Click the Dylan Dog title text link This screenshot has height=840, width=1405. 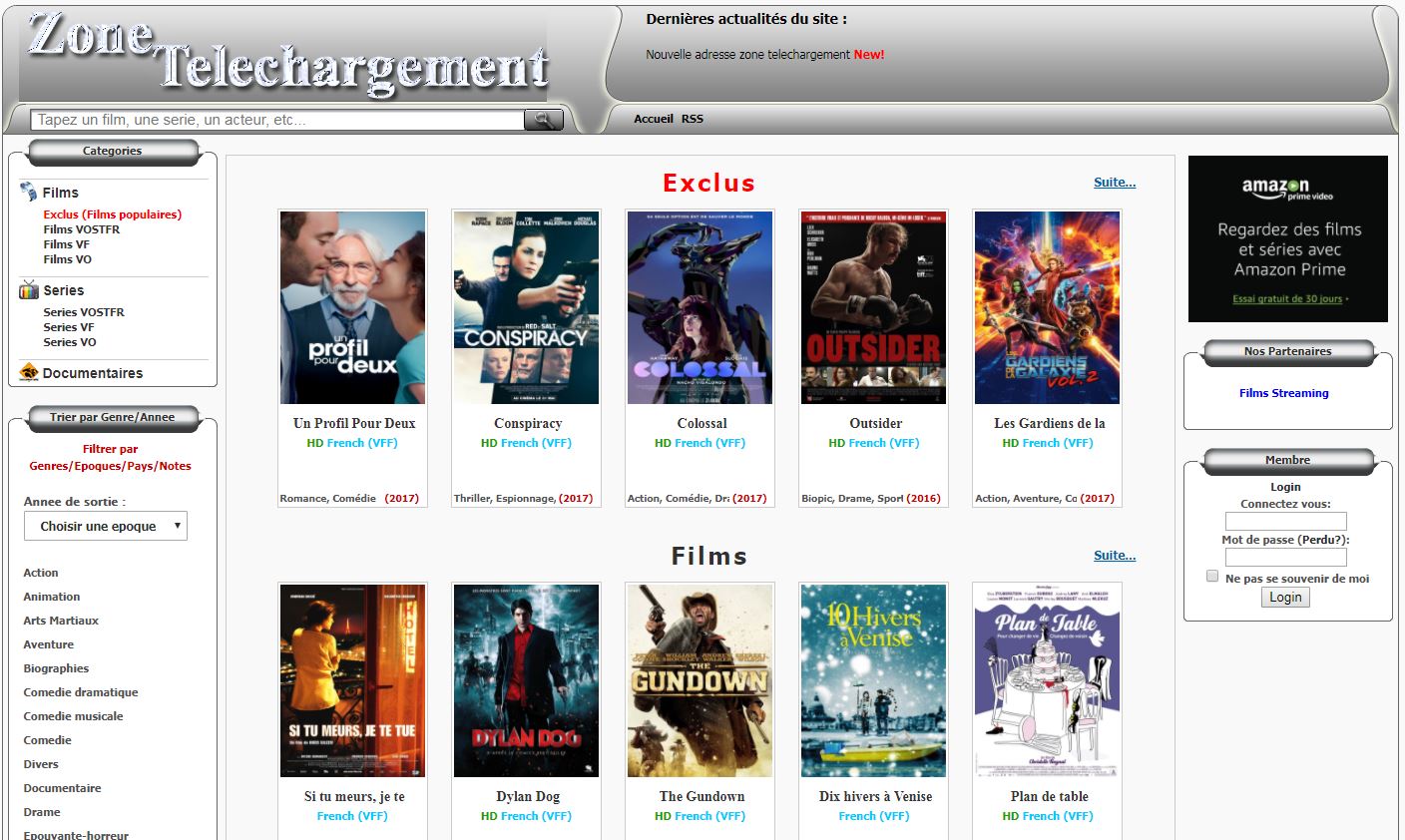528,796
